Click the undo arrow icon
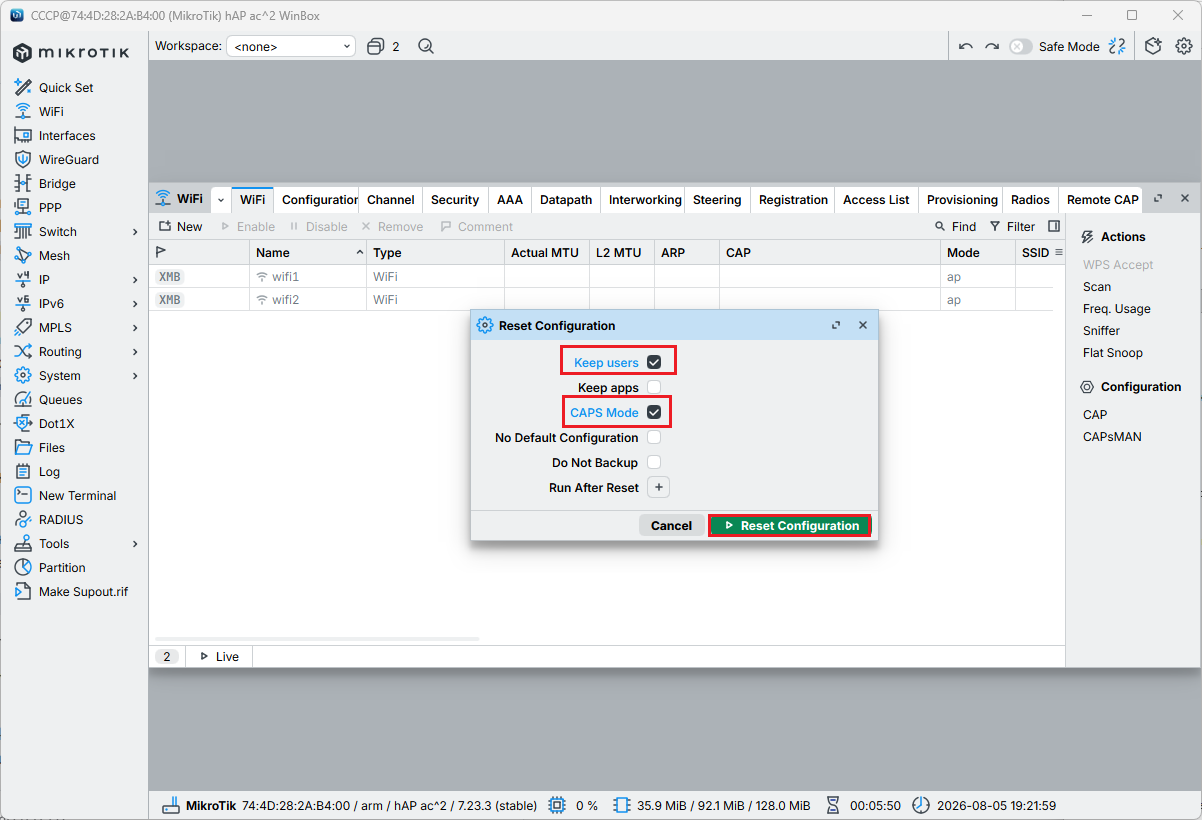This screenshot has height=820, width=1202. (965, 46)
